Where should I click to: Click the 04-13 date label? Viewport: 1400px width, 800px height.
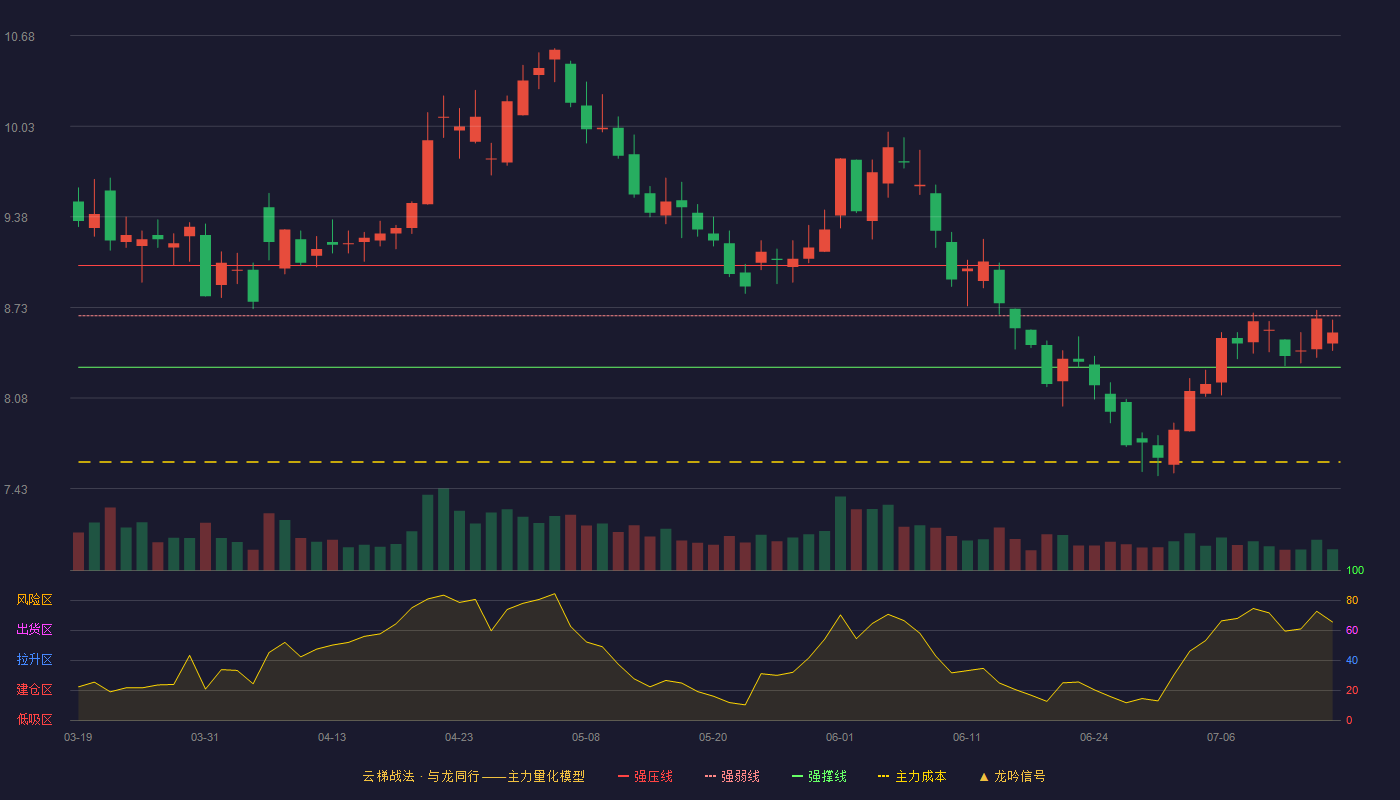332,737
